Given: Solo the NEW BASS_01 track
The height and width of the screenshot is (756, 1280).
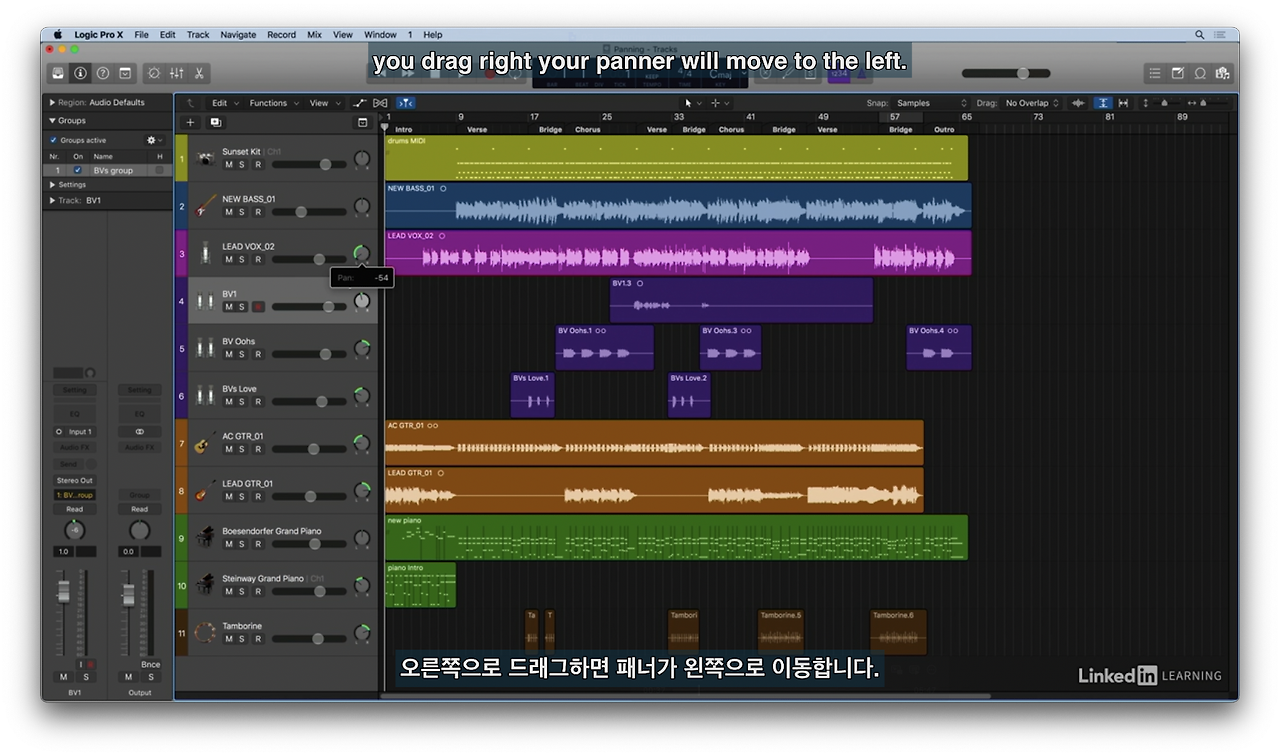Looking at the screenshot, I should [x=242, y=212].
